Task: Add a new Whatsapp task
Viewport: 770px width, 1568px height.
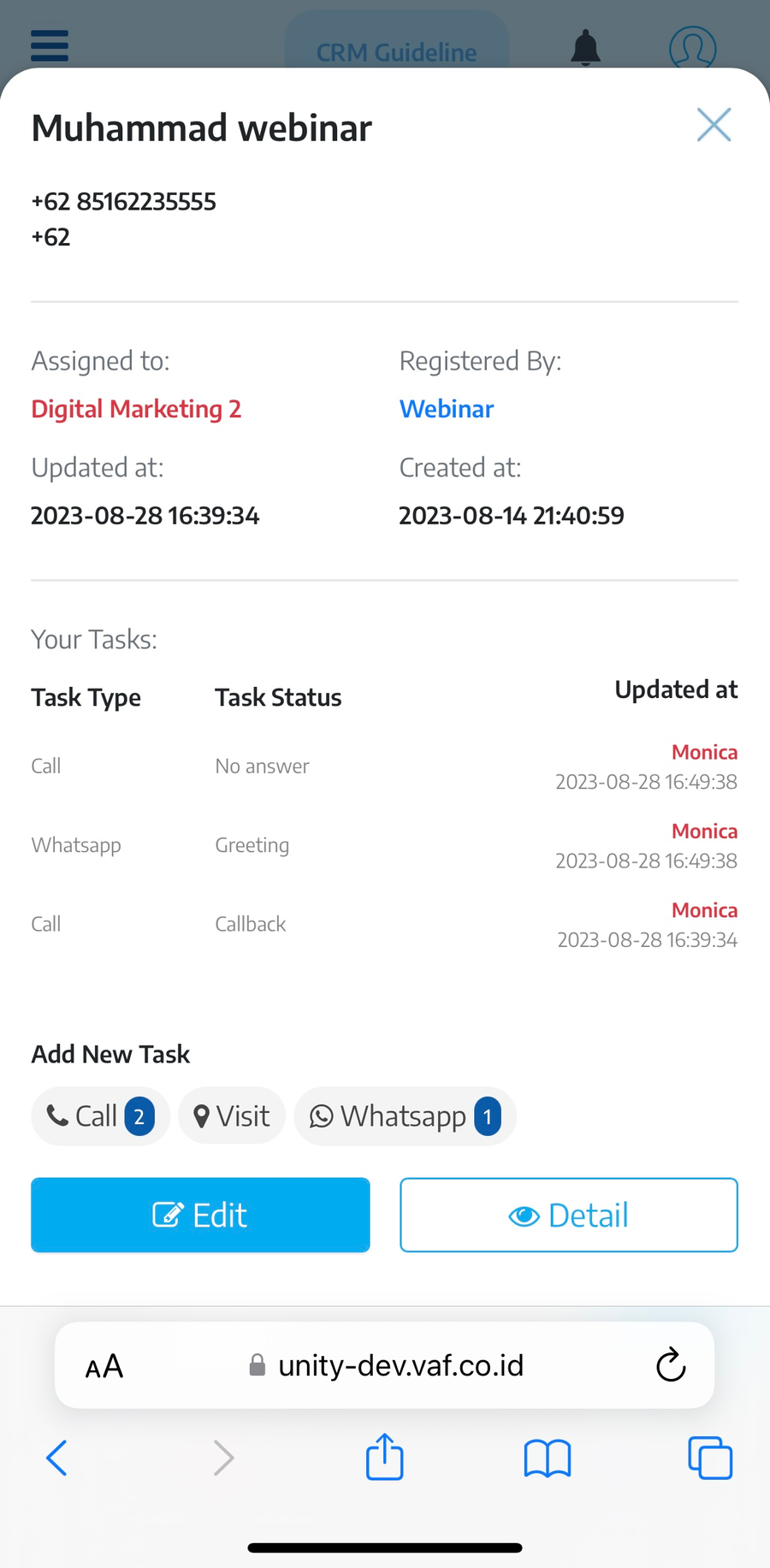Action: 405,1116
